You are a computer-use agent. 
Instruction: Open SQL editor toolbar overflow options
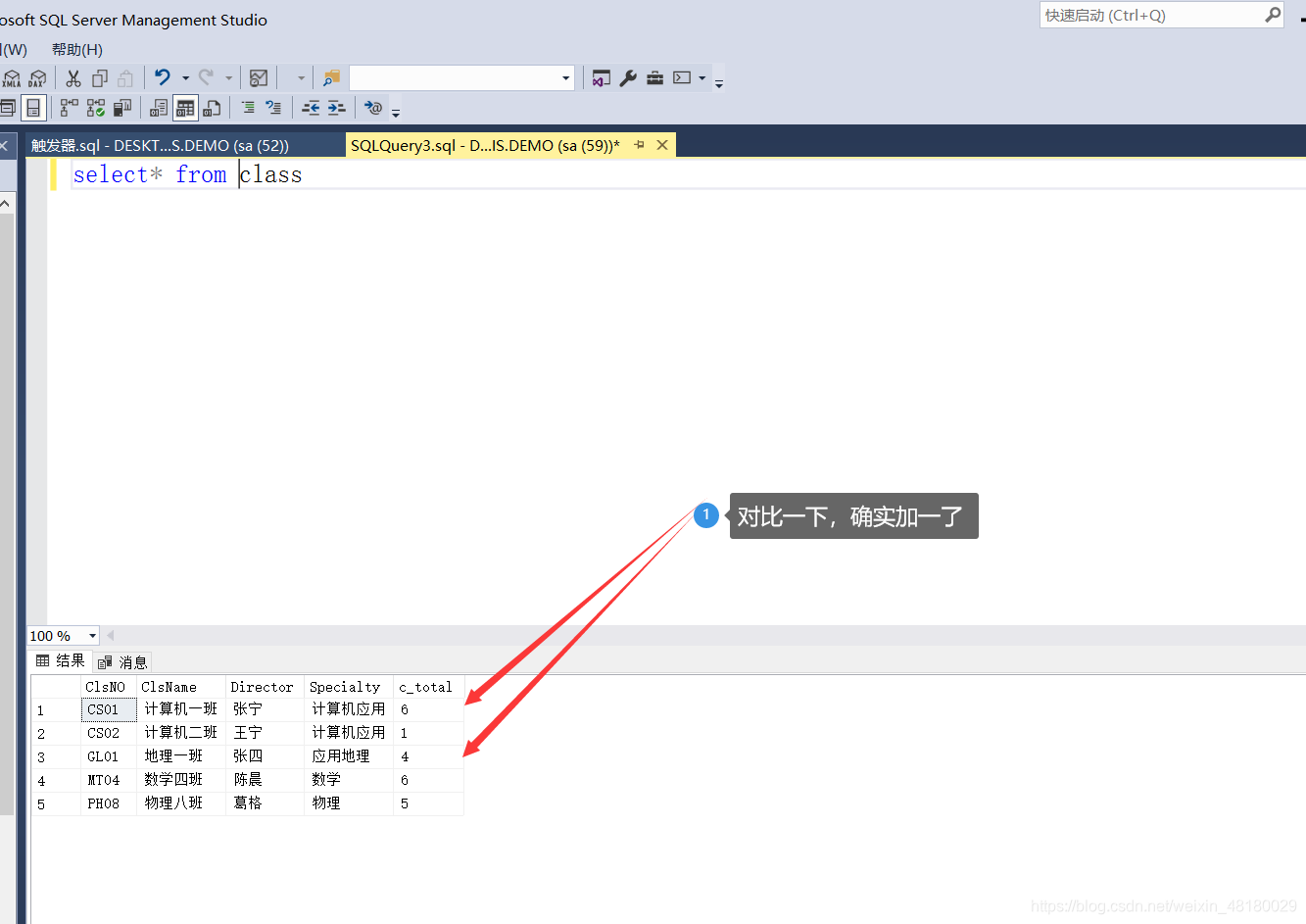(x=396, y=112)
